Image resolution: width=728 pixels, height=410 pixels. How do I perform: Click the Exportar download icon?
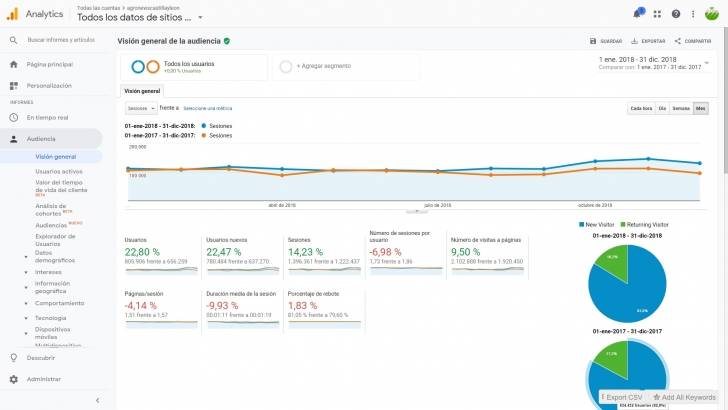pyautogui.click(x=634, y=41)
